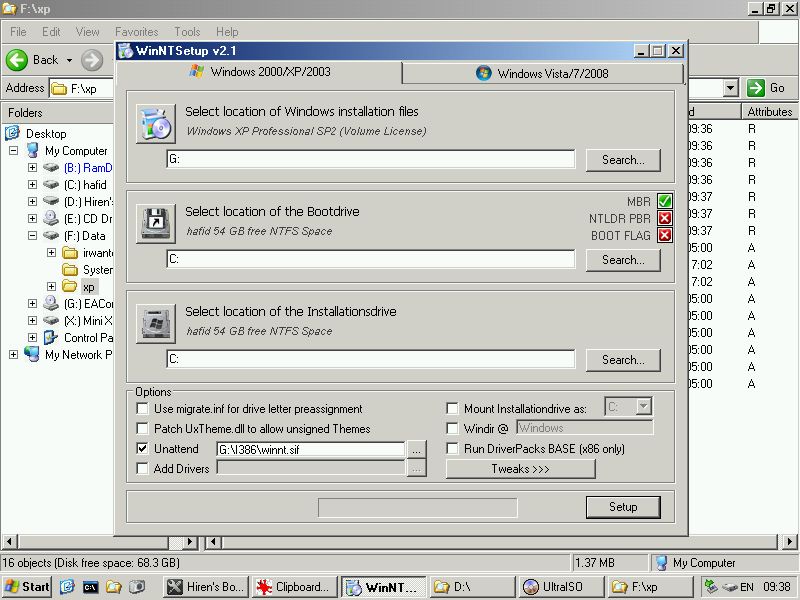Uncheck the Unattend checkbox

142,448
